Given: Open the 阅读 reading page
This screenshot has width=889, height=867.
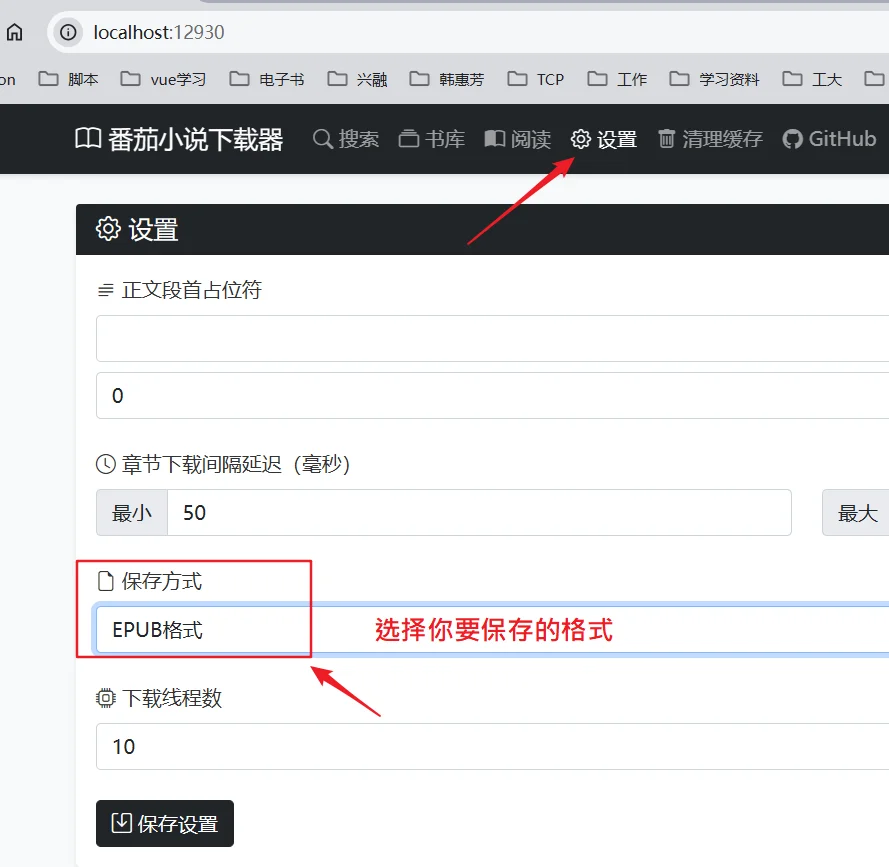Looking at the screenshot, I should (x=518, y=139).
